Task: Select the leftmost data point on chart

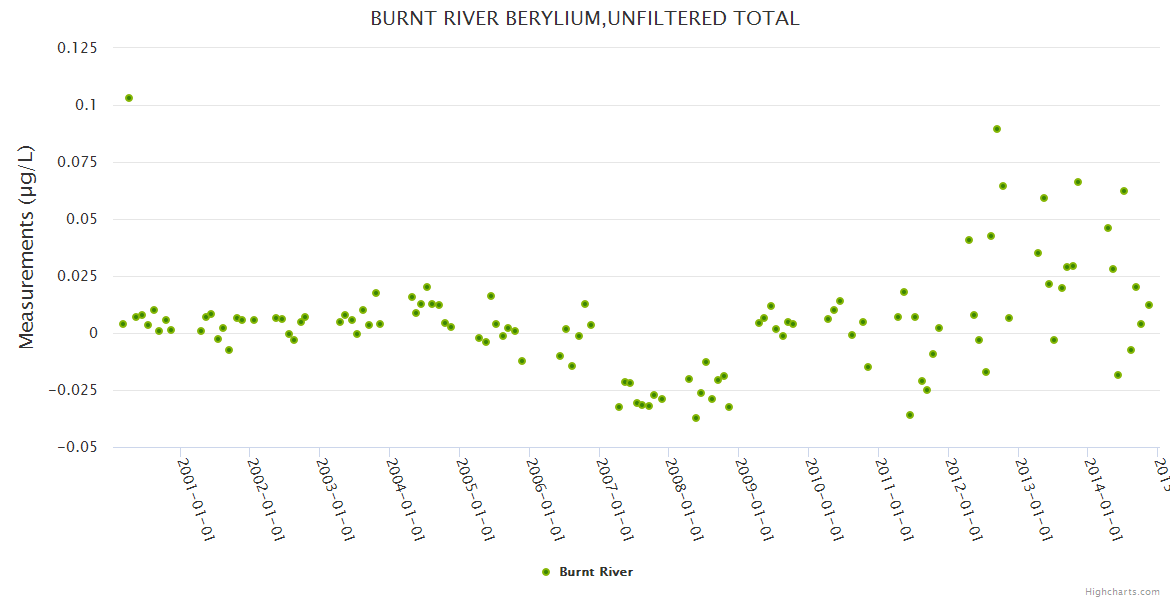Action: (123, 324)
